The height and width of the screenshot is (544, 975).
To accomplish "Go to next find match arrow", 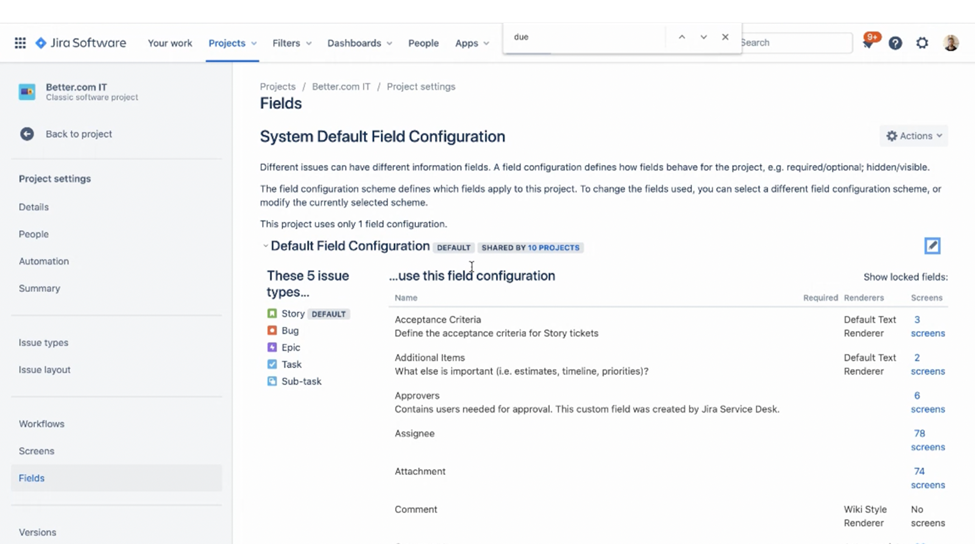I will click(703, 37).
